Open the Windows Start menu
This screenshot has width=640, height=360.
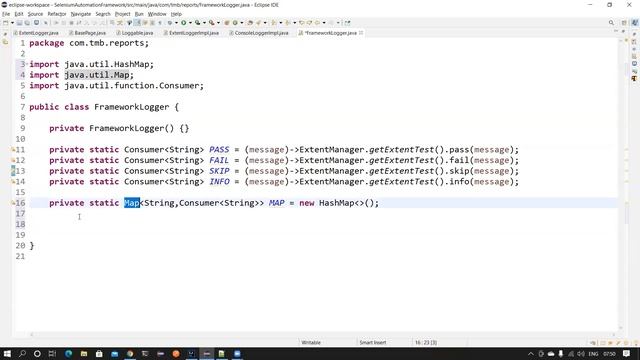7,353
